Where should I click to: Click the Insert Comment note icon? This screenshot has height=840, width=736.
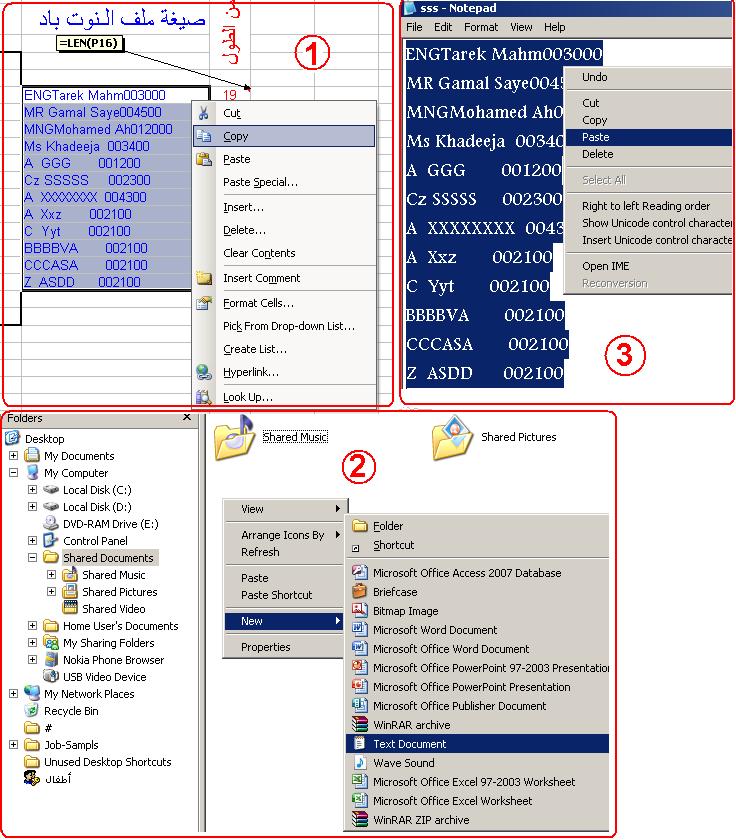(x=204, y=278)
